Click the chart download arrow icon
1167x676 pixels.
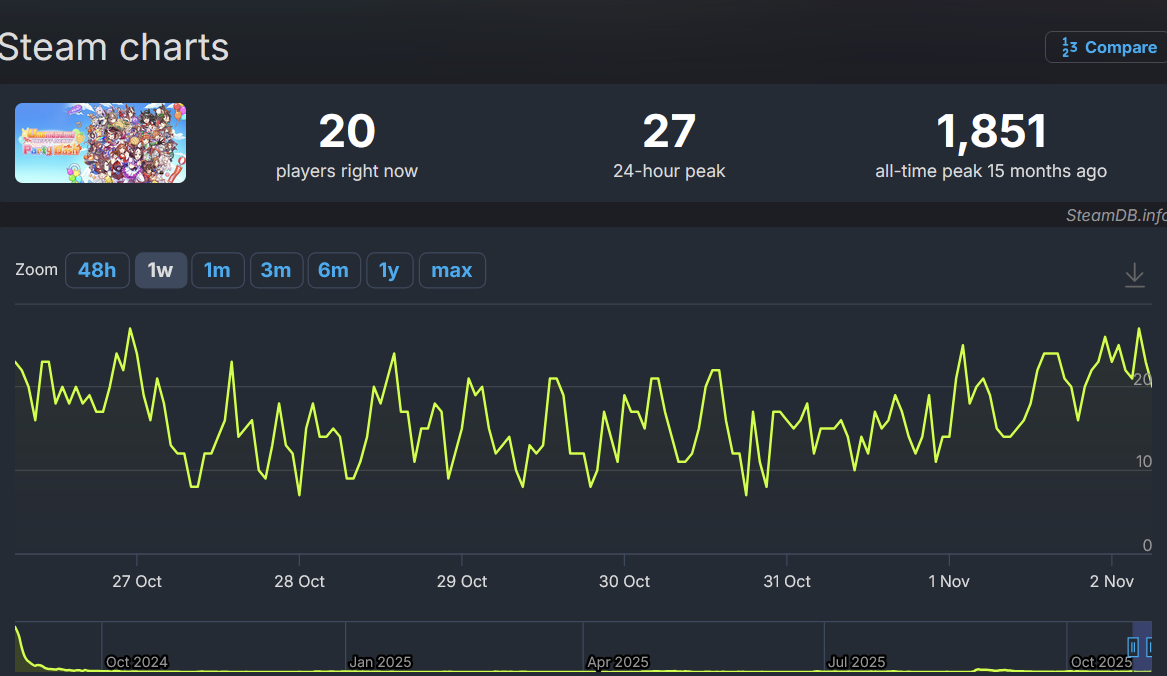(1134, 275)
